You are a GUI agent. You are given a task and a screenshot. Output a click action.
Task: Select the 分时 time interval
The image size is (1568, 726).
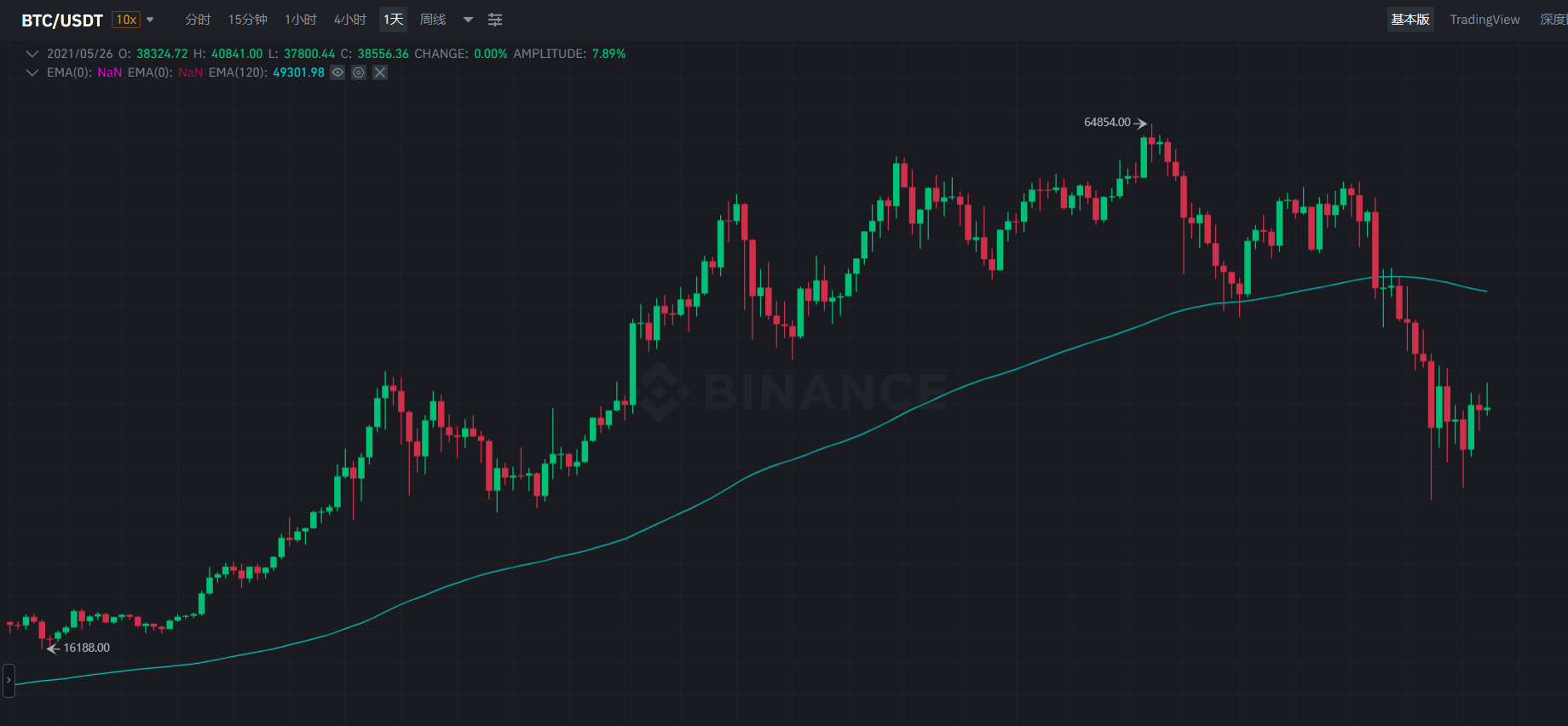click(x=198, y=20)
